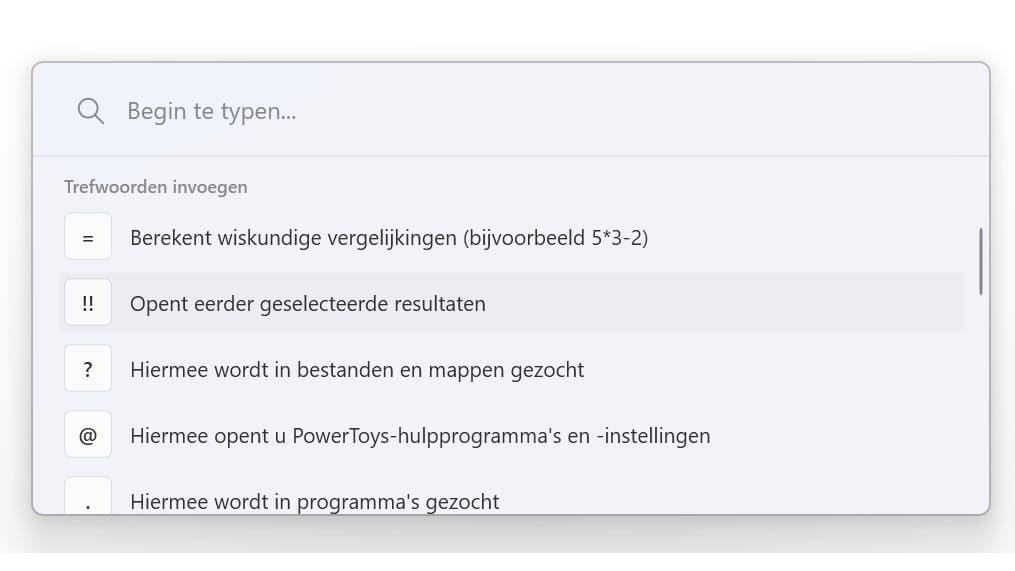The height and width of the screenshot is (571, 1015).
Task: Click the period program search keyword icon
Action: (88, 500)
